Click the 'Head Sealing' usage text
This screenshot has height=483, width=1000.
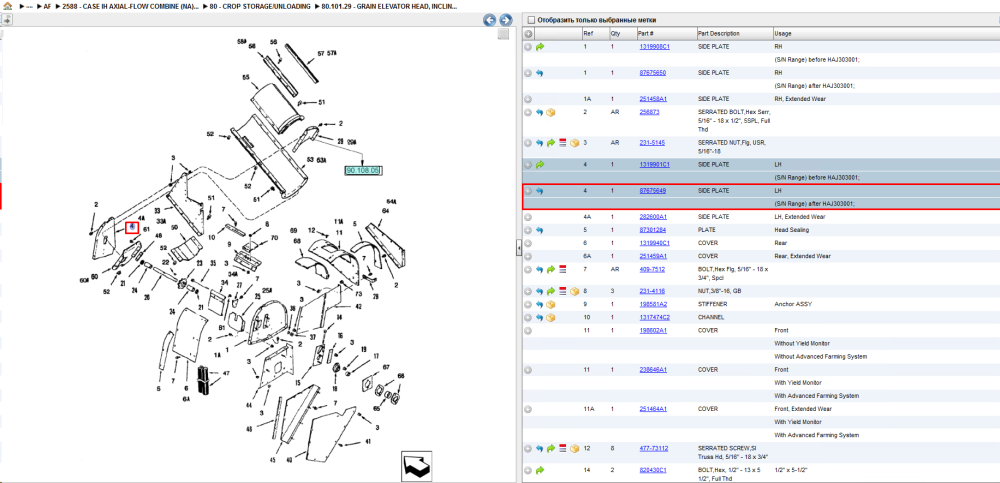pos(790,230)
